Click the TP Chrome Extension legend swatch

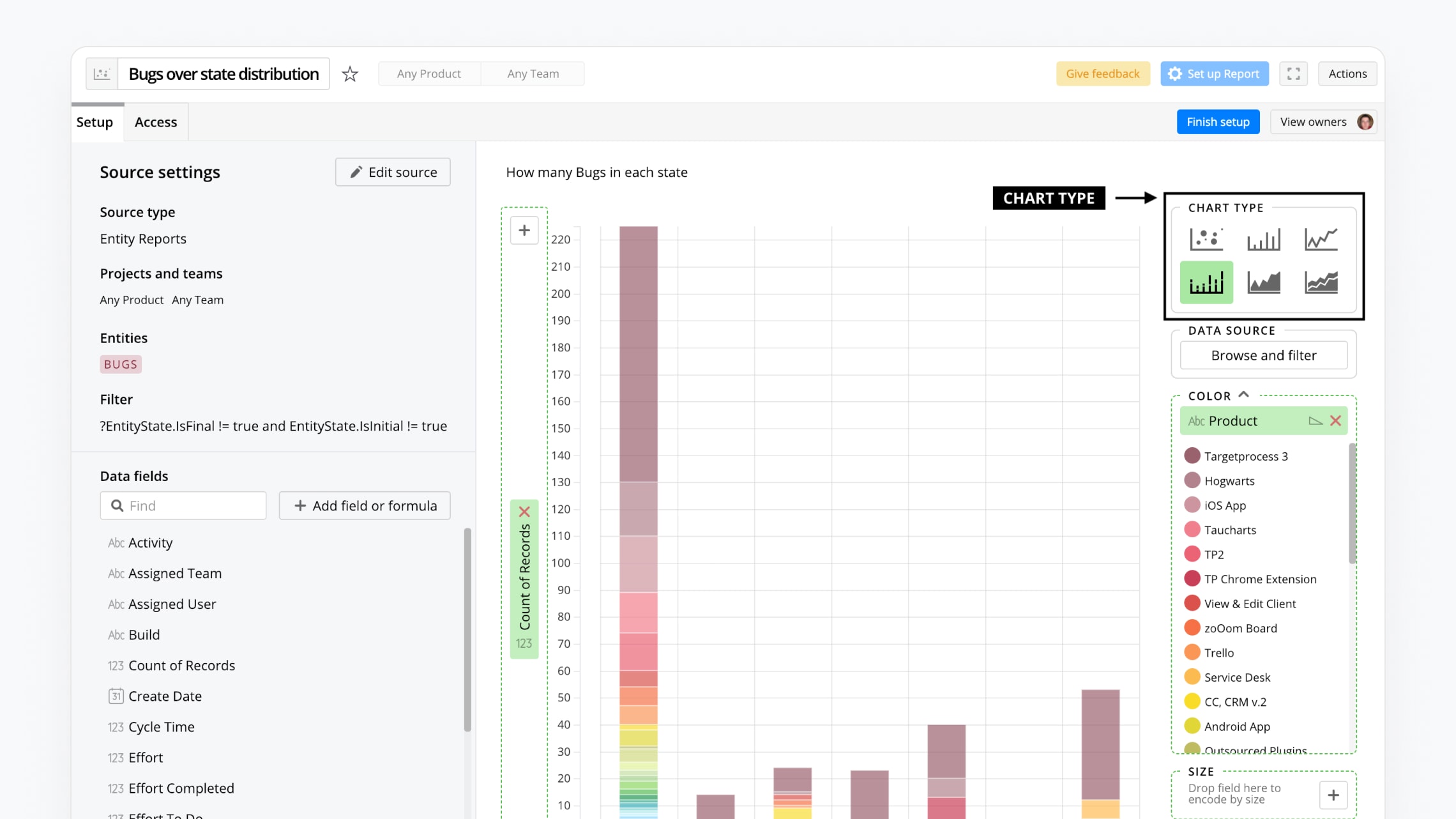pyautogui.click(x=1192, y=579)
